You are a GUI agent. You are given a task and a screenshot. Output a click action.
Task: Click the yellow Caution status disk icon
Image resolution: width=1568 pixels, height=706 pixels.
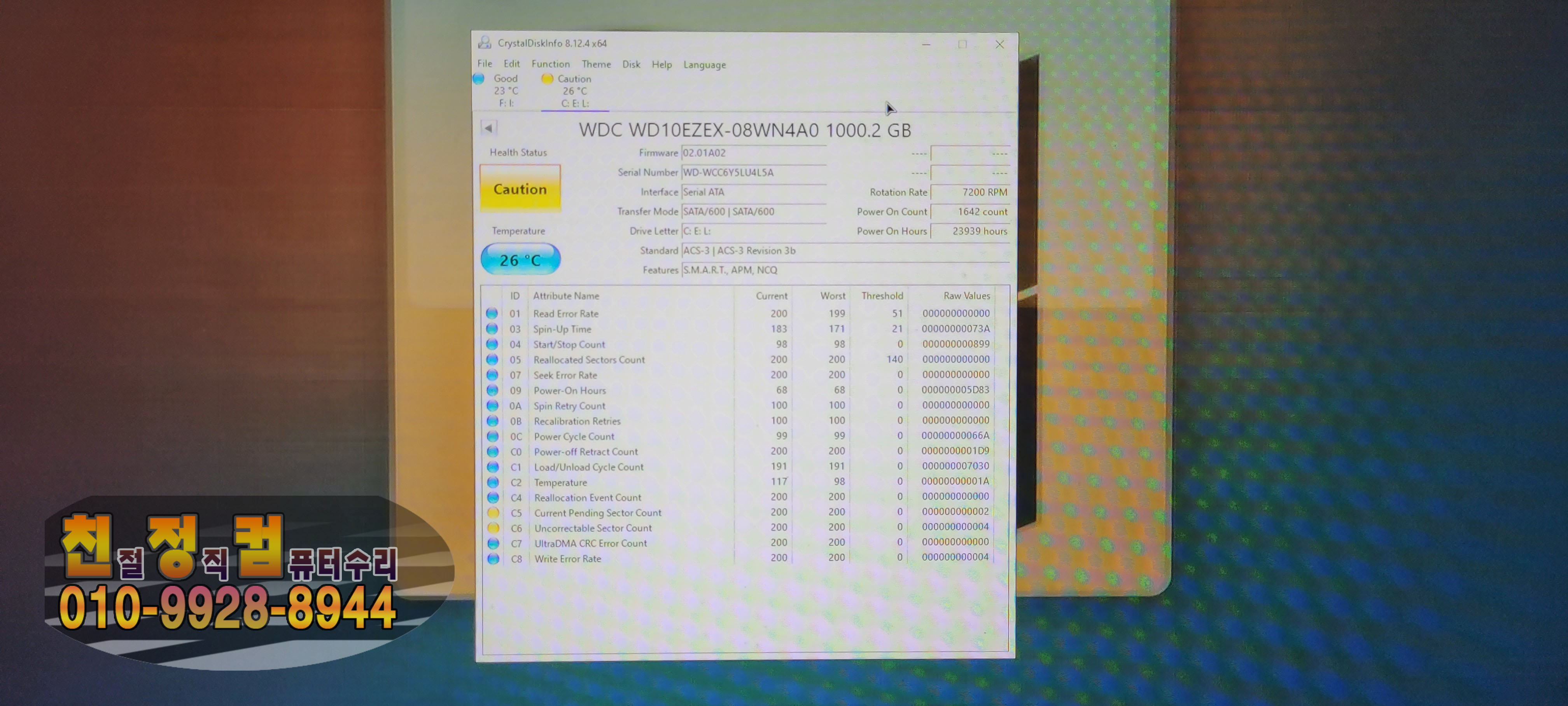point(547,79)
